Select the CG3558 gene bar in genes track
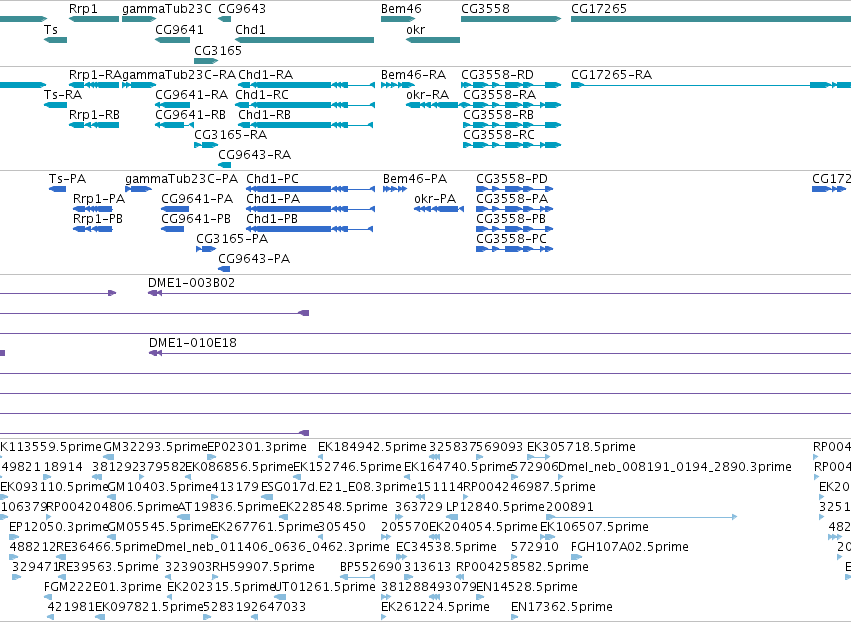 [511, 19]
